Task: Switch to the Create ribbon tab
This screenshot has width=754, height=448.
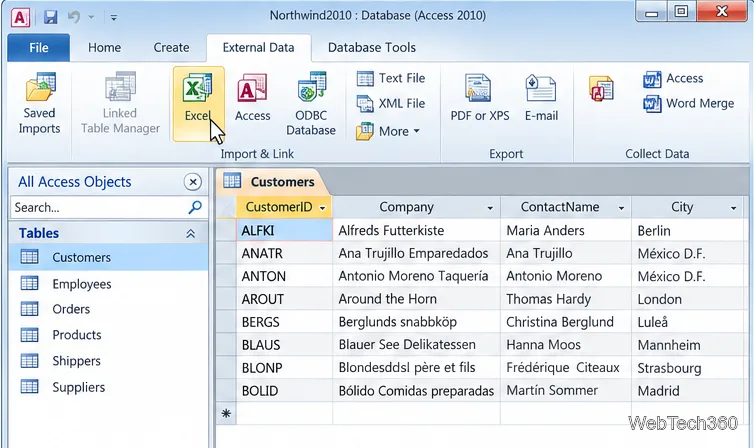Action: [171, 48]
